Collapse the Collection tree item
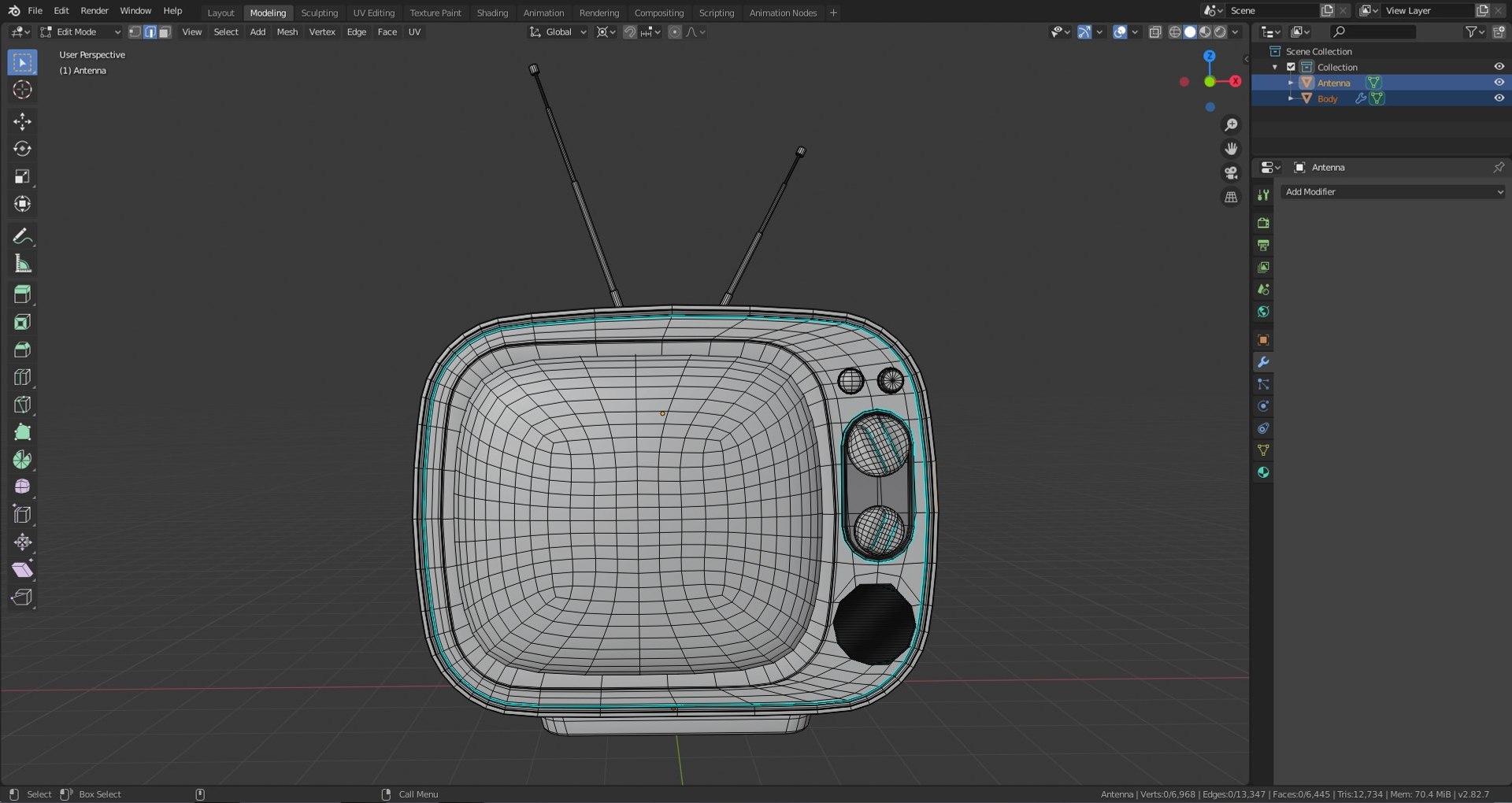Screen dimensions: 1512x803 (1275, 67)
